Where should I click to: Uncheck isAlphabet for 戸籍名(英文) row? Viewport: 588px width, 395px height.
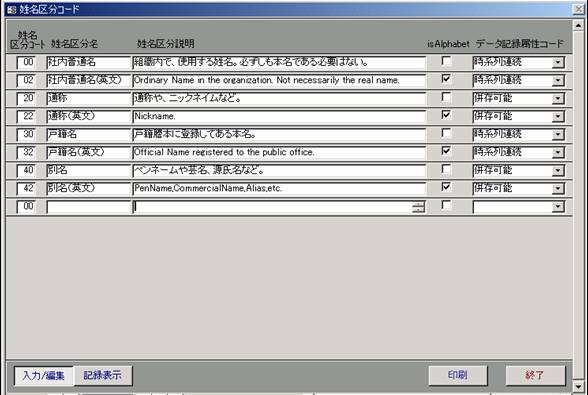click(446, 151)
